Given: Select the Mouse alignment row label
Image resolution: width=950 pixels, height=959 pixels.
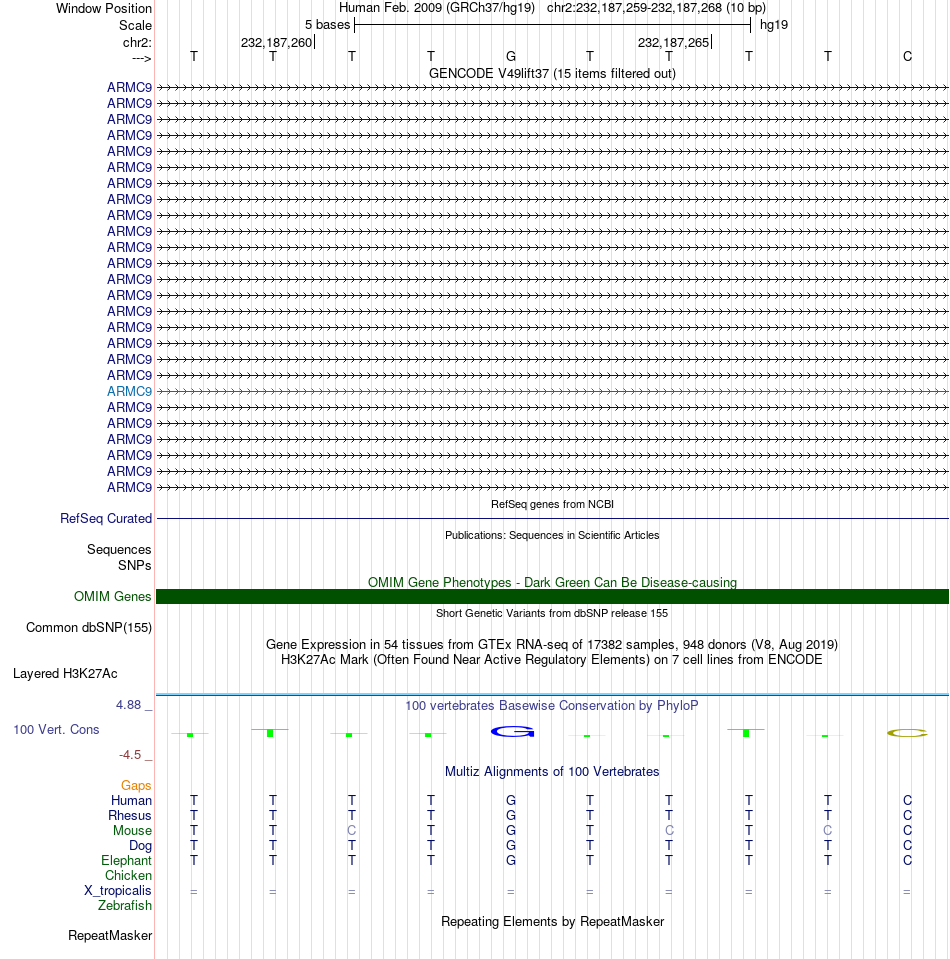Looking at the screenshot, I should click(x=132, y=831).
